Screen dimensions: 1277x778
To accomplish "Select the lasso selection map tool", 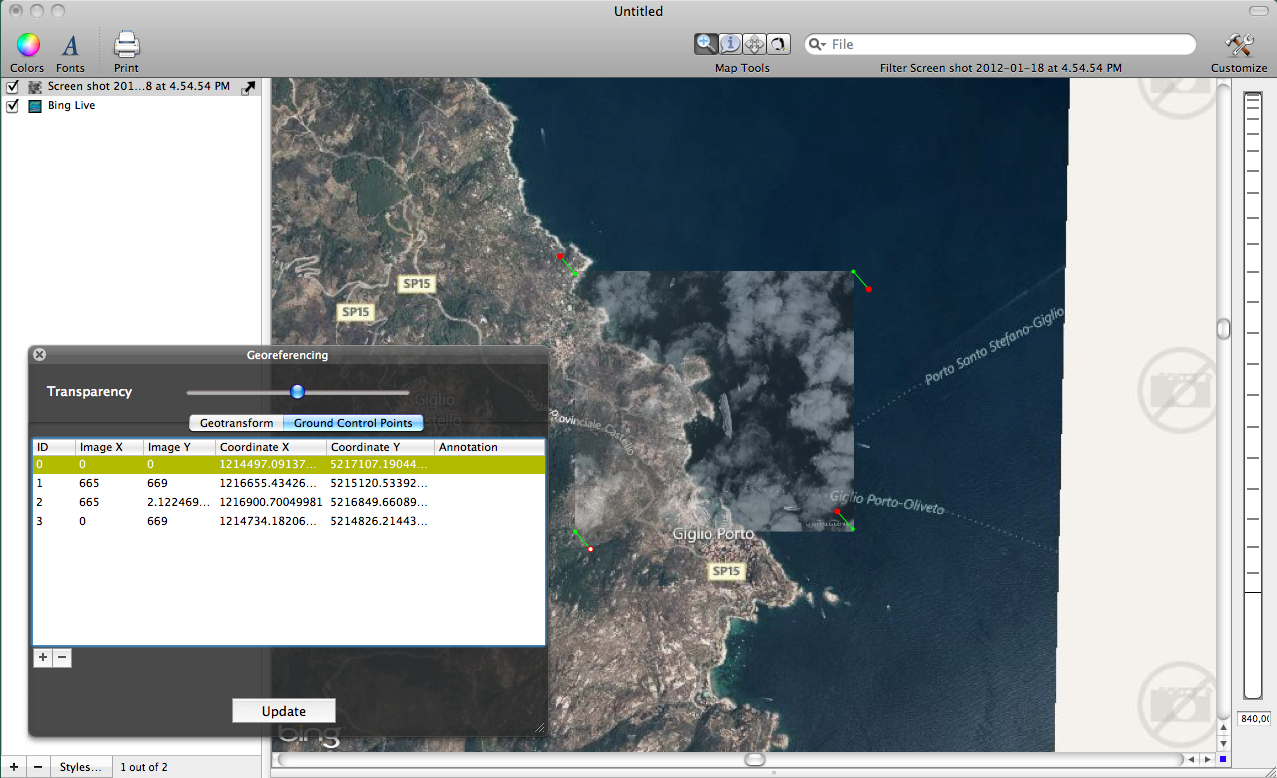I will (778, 44).
